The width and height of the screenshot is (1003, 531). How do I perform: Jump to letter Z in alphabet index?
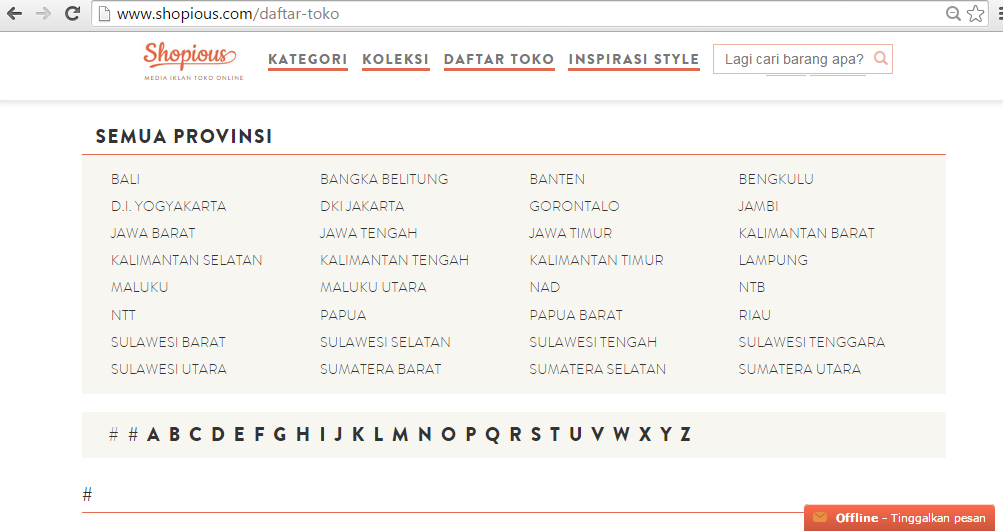pyautogui.click(x=685, y=434)
